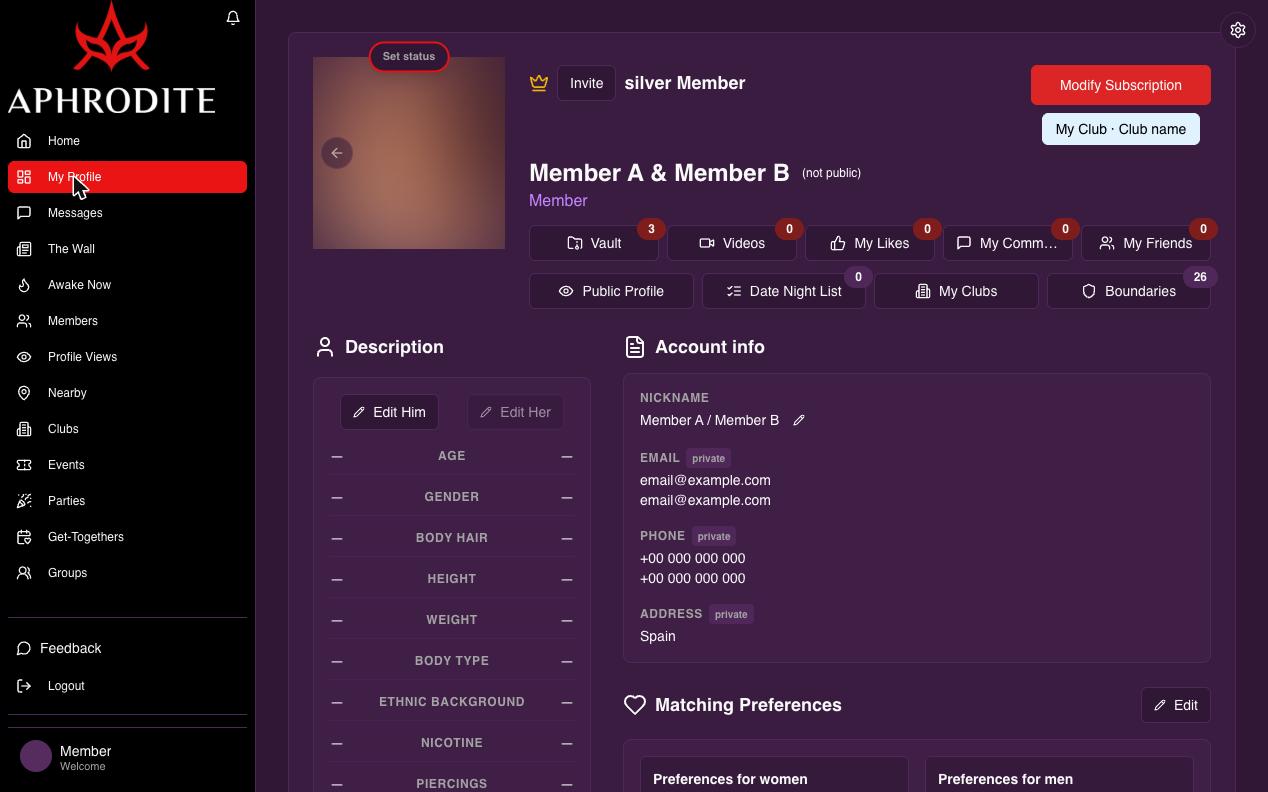
Task: Open Awake Now section
Action: click(128, 285)
